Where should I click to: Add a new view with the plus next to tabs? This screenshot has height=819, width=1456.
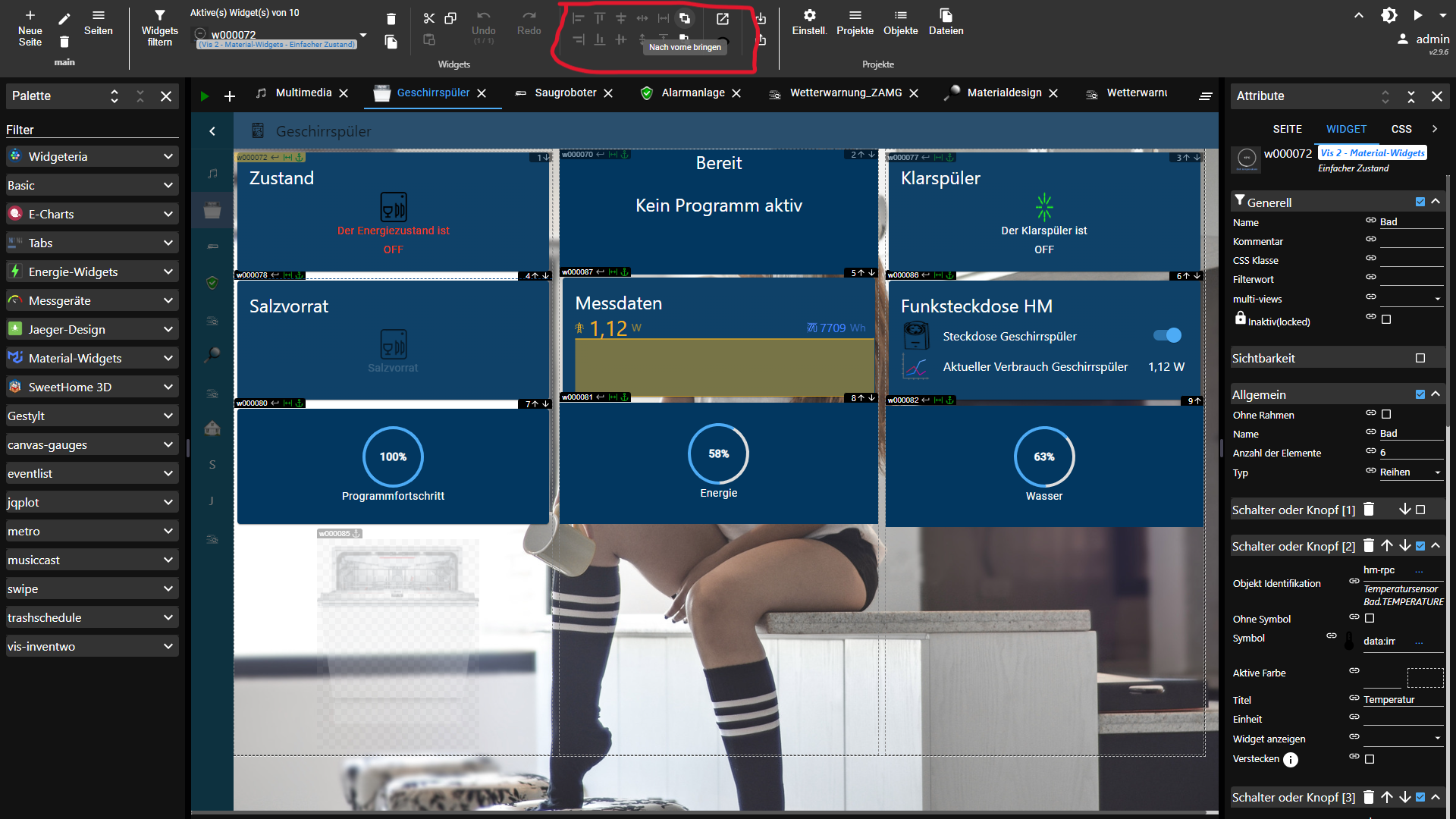point(230,96)
